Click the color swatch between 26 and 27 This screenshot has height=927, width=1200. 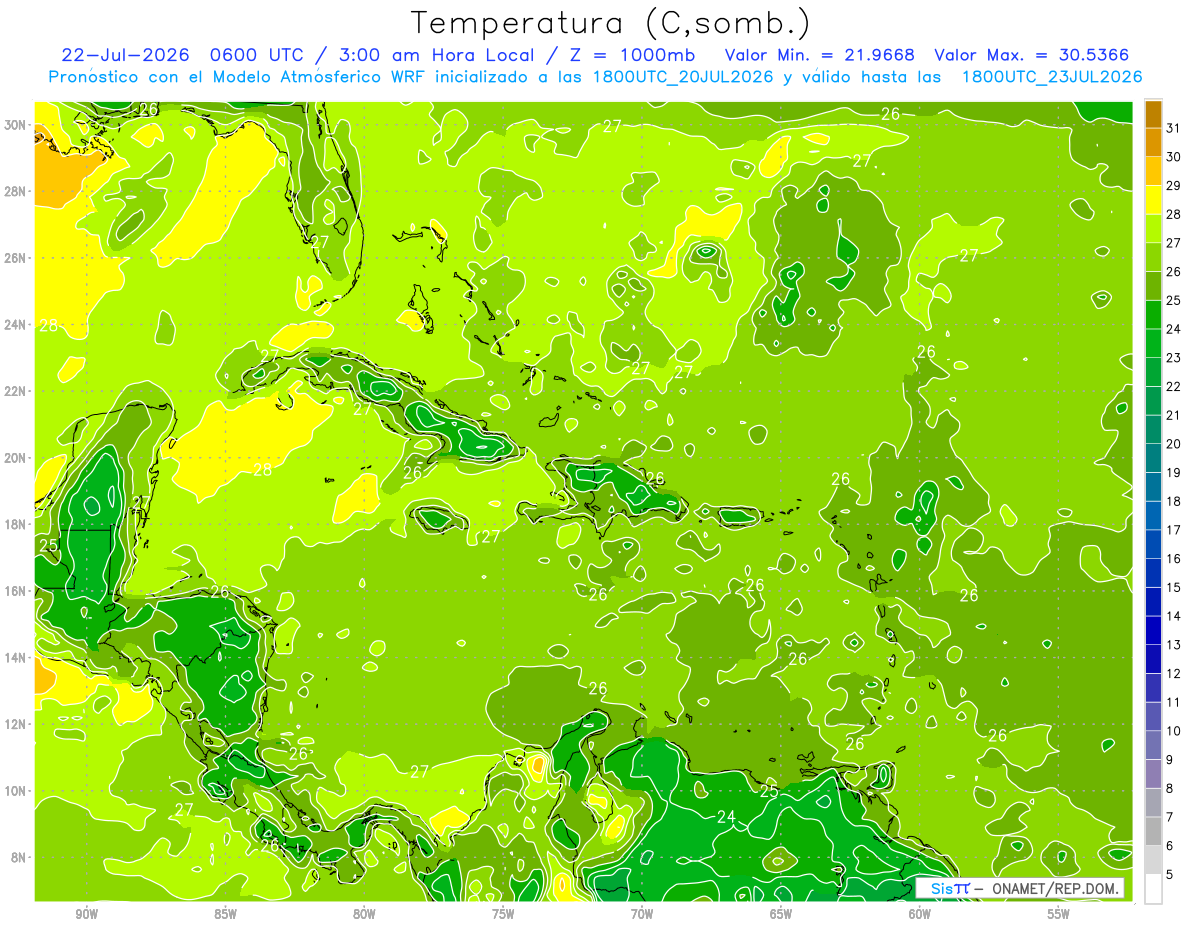tap(1153, 257)
